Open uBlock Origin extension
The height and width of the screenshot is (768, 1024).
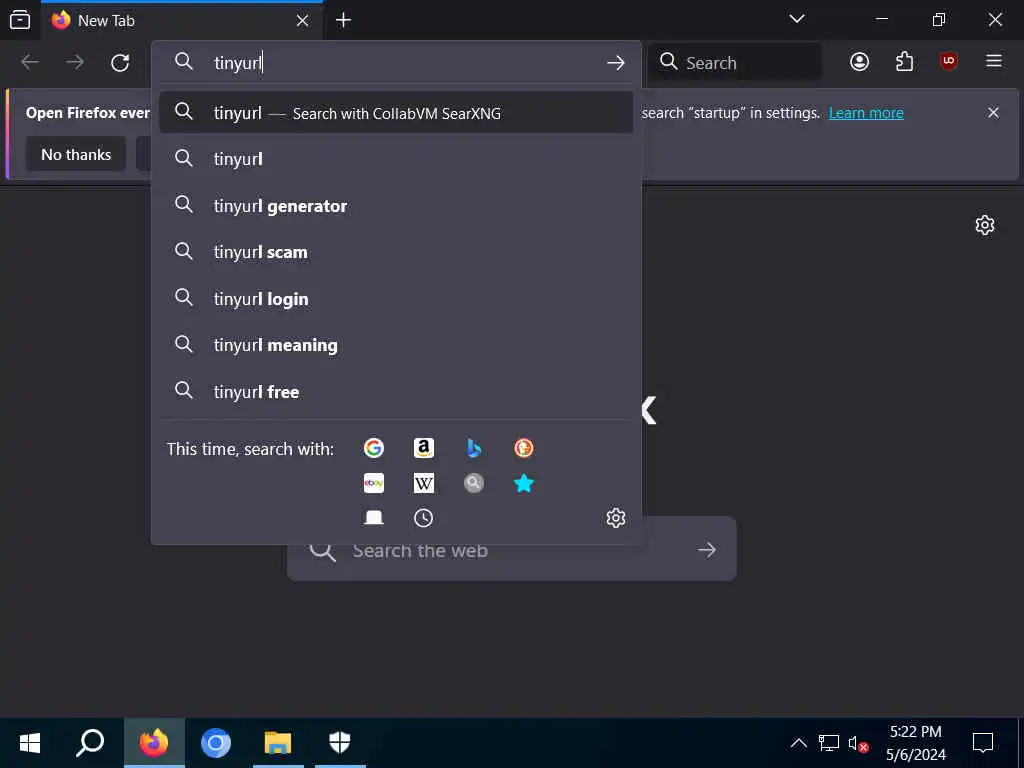(x=949, y=61)
